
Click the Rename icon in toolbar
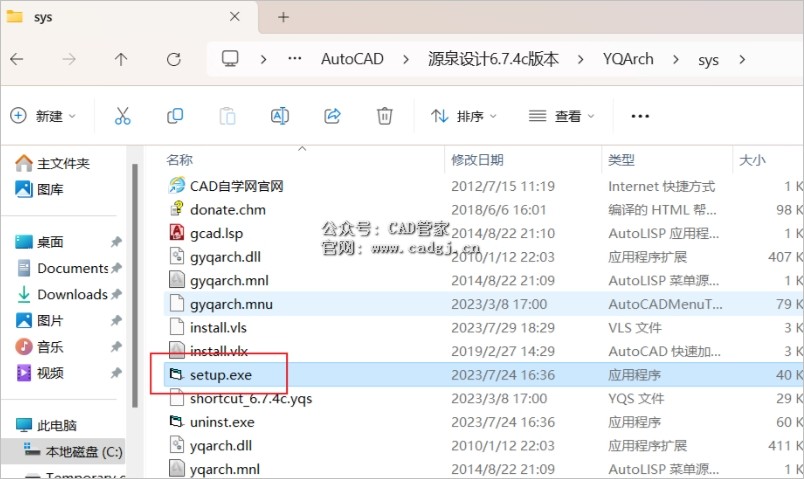tap(280, 116)
